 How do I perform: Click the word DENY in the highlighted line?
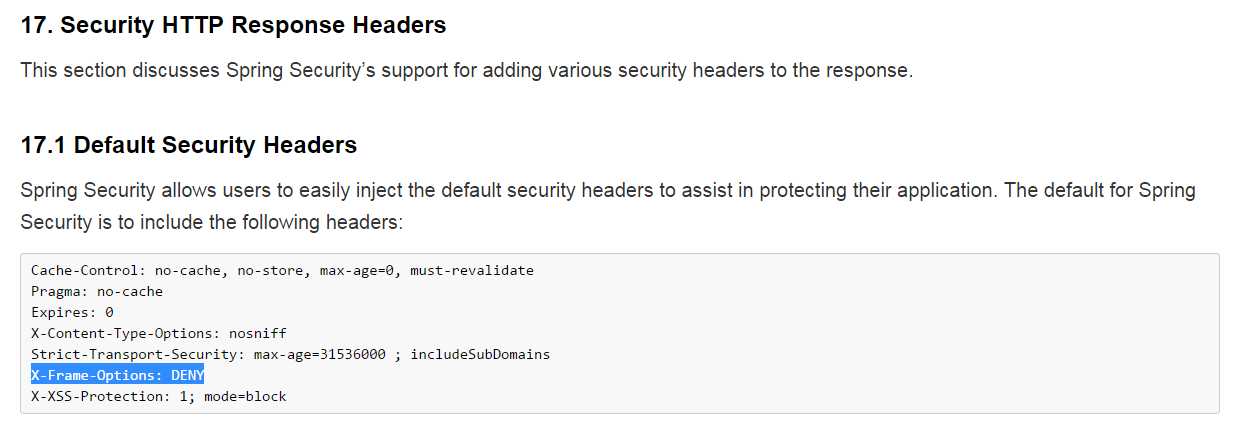click(x=187, y=375)
